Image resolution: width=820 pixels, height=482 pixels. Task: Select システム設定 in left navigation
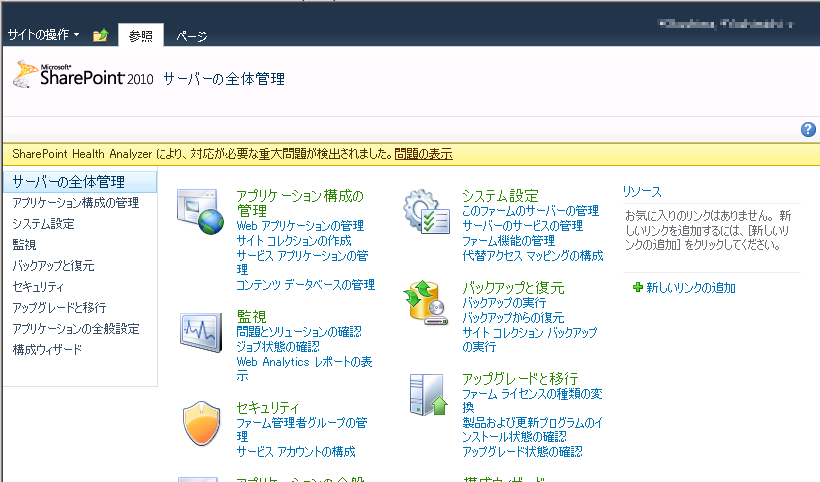(x=43, y=224)
